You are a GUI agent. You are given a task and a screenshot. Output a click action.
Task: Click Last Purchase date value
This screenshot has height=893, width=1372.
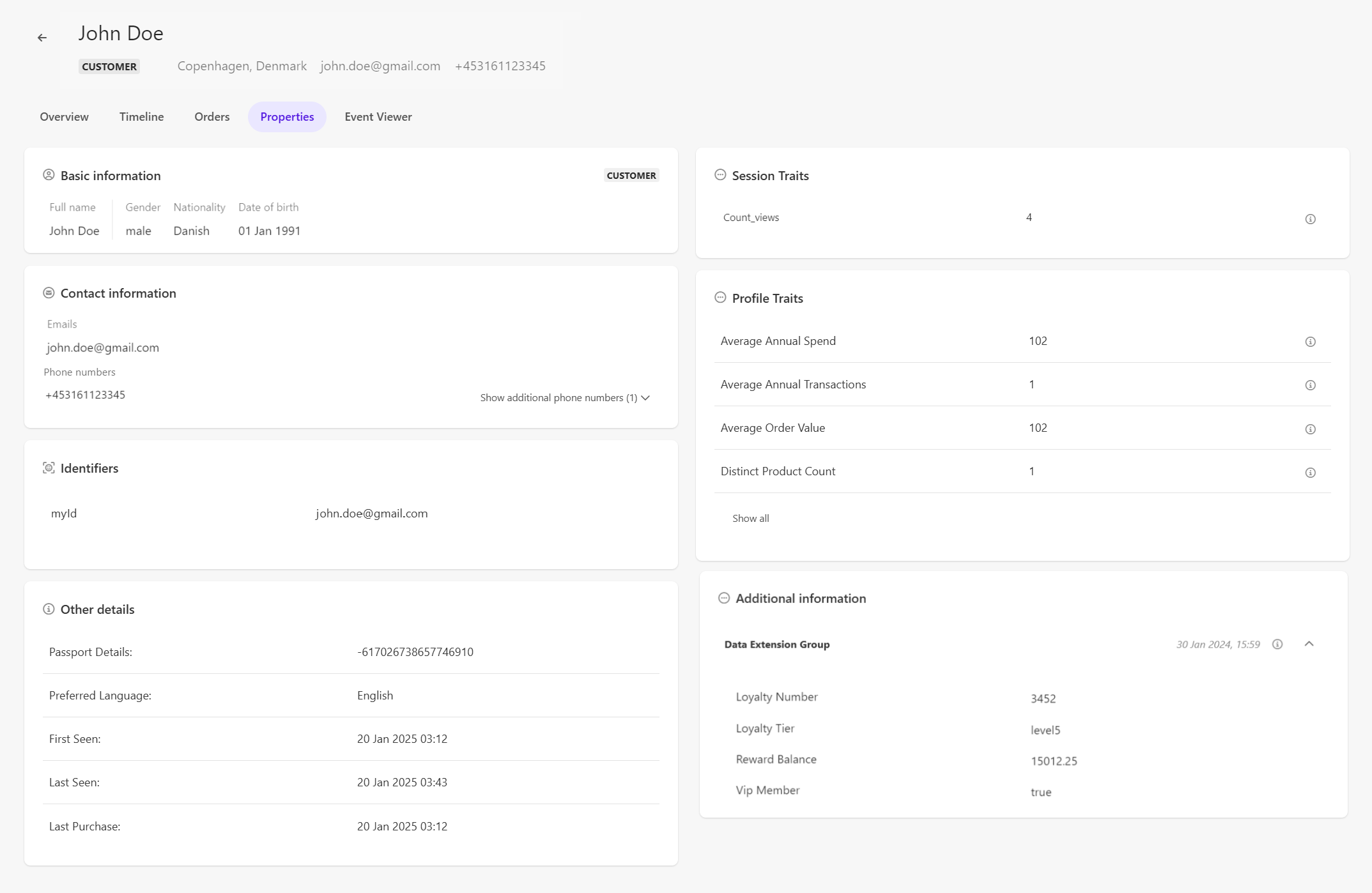[402, 826]
